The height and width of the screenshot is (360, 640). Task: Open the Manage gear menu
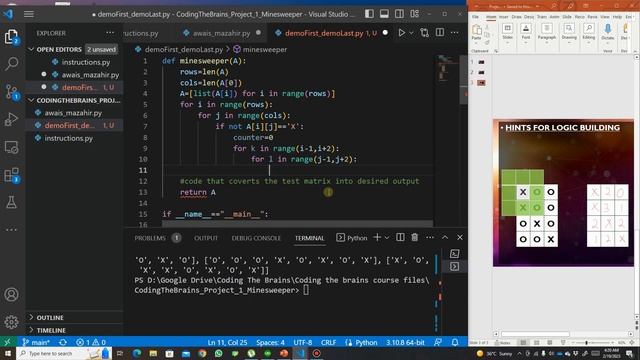click(x=11, y=322)
